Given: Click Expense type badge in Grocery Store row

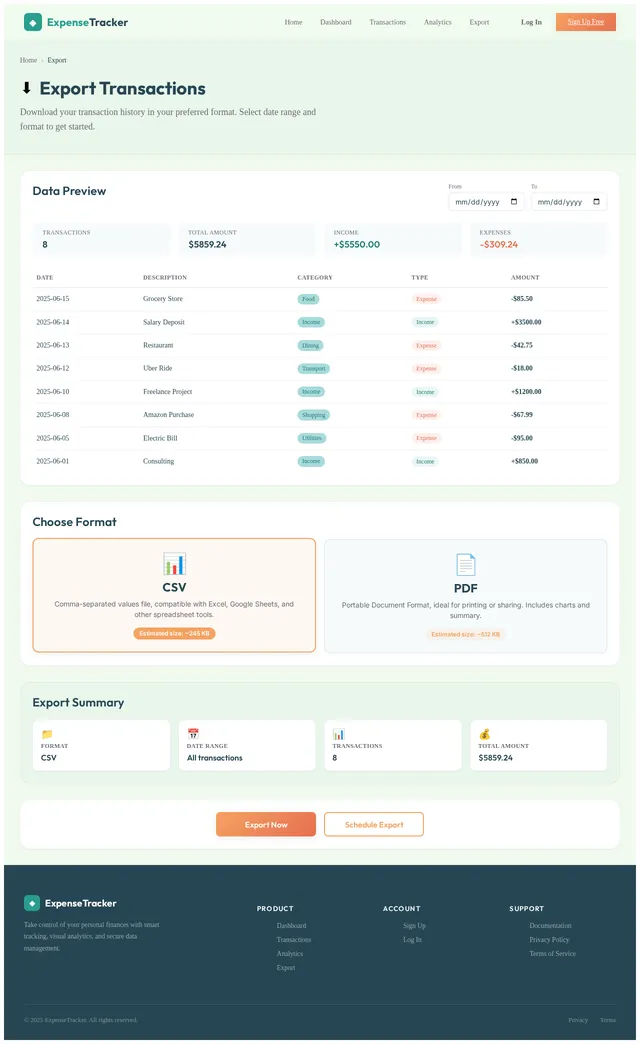Looking at the screenshot, I should point(426,299).
